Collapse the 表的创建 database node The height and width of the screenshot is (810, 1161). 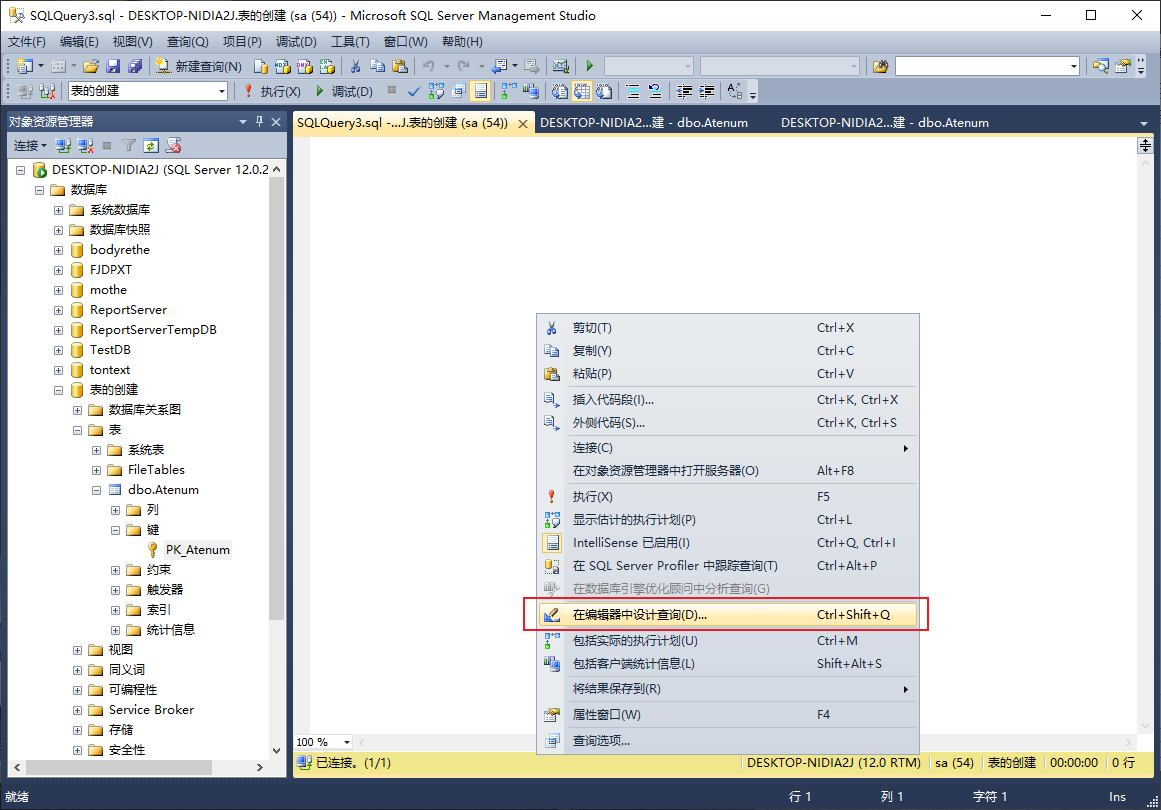tap(58, 390)
